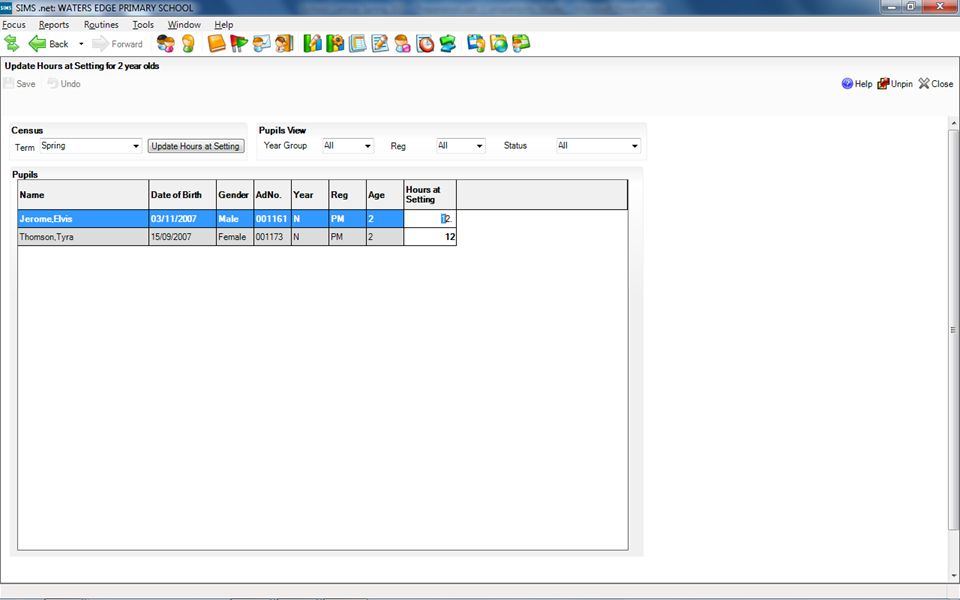Click the Hours at Setting column header
The height and width of the screenshot is (600, 960).
click(x=430, y=195)
